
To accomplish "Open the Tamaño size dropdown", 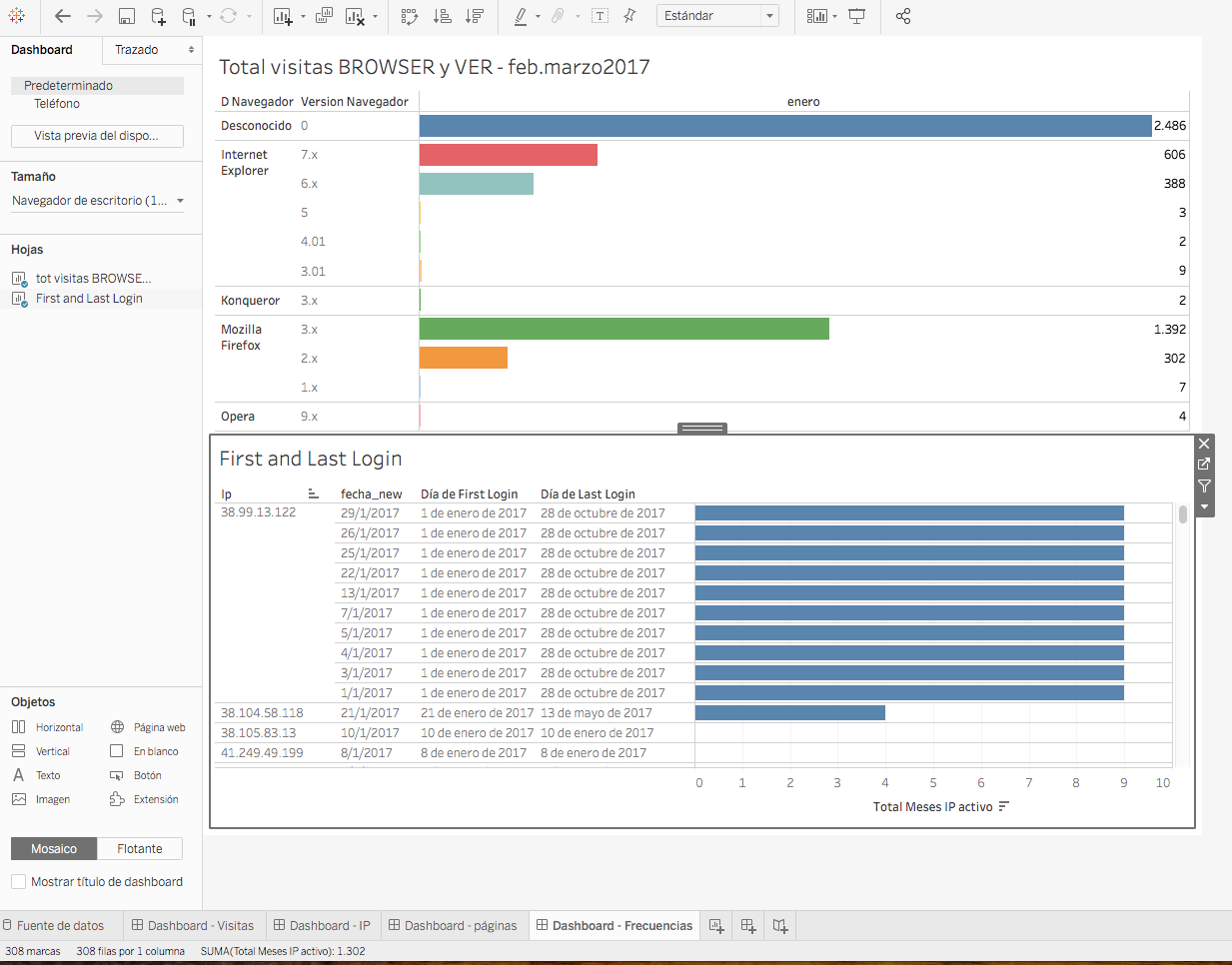I will point(97,200).
